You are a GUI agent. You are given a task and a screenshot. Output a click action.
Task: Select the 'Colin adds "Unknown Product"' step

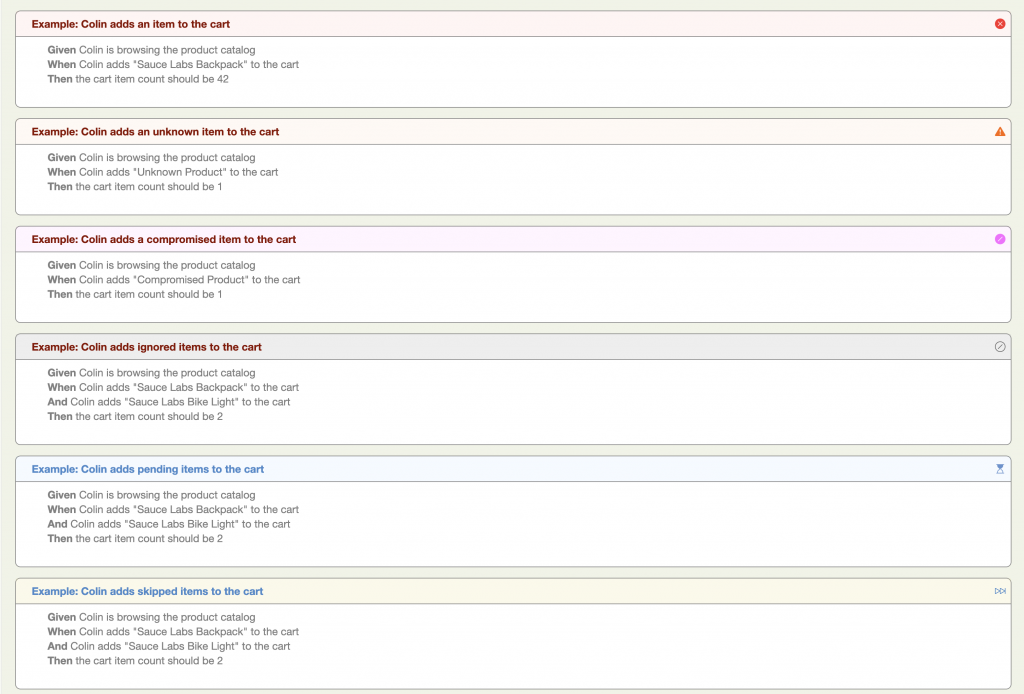click(x=163, y=172)
